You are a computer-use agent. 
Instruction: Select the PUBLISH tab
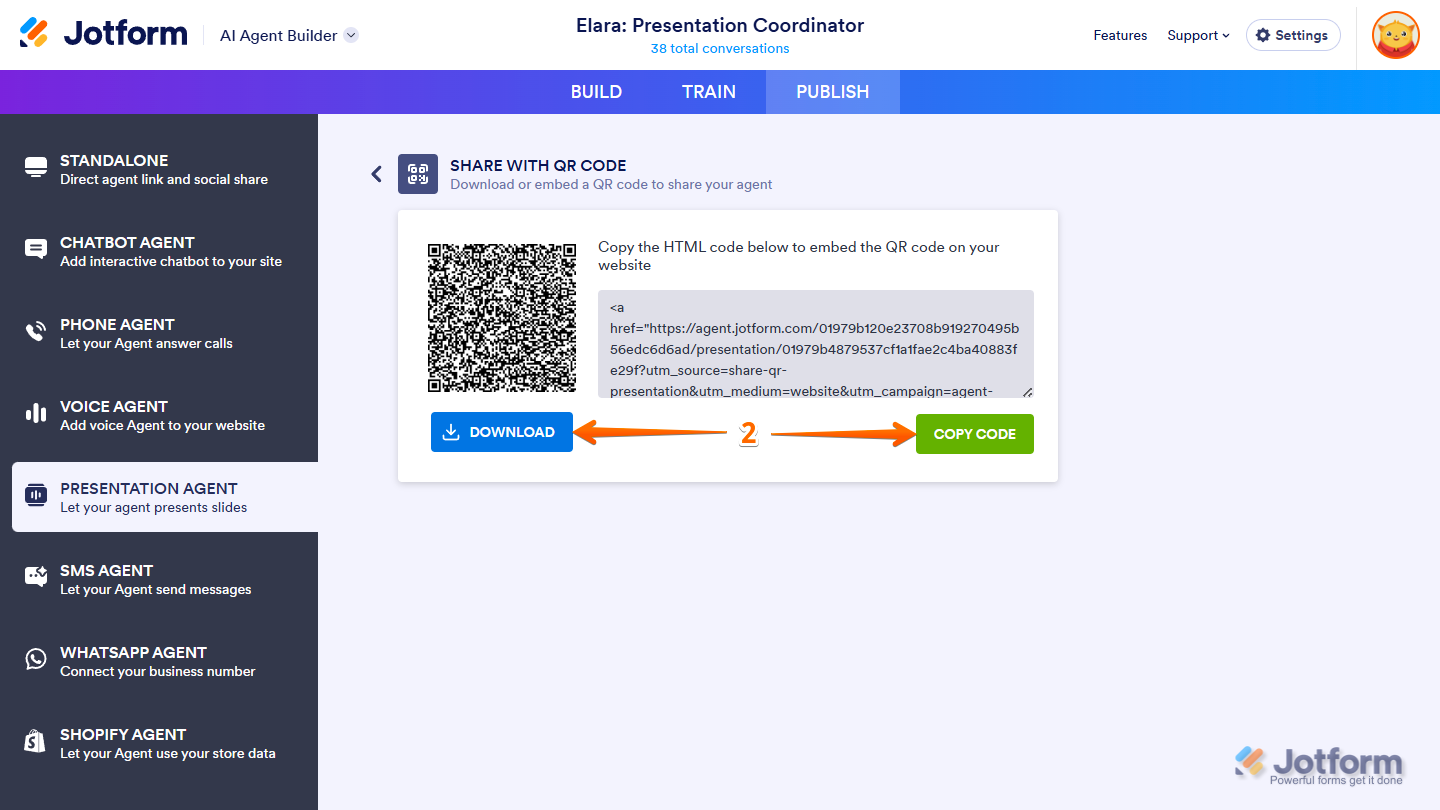point(832,92)
